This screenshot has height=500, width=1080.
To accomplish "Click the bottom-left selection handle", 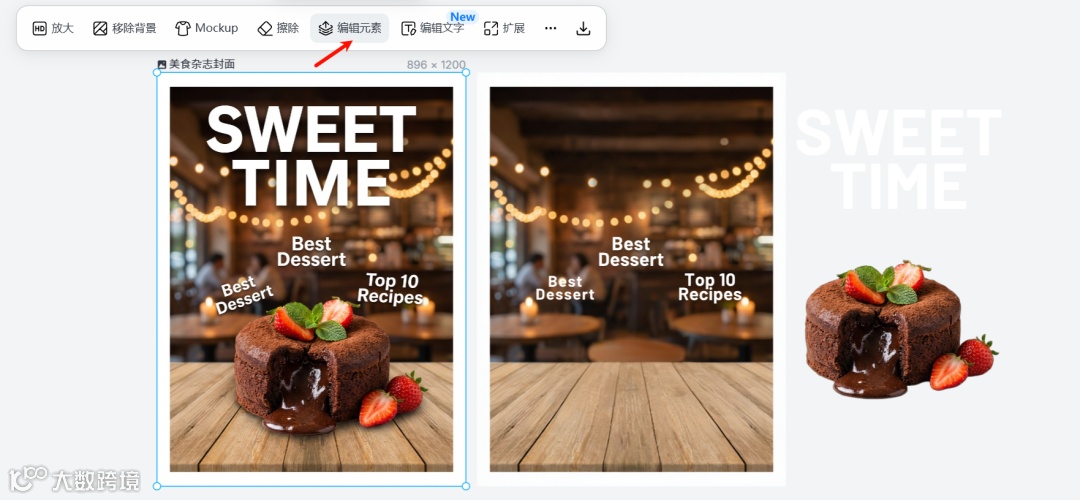I will (157, 486).
